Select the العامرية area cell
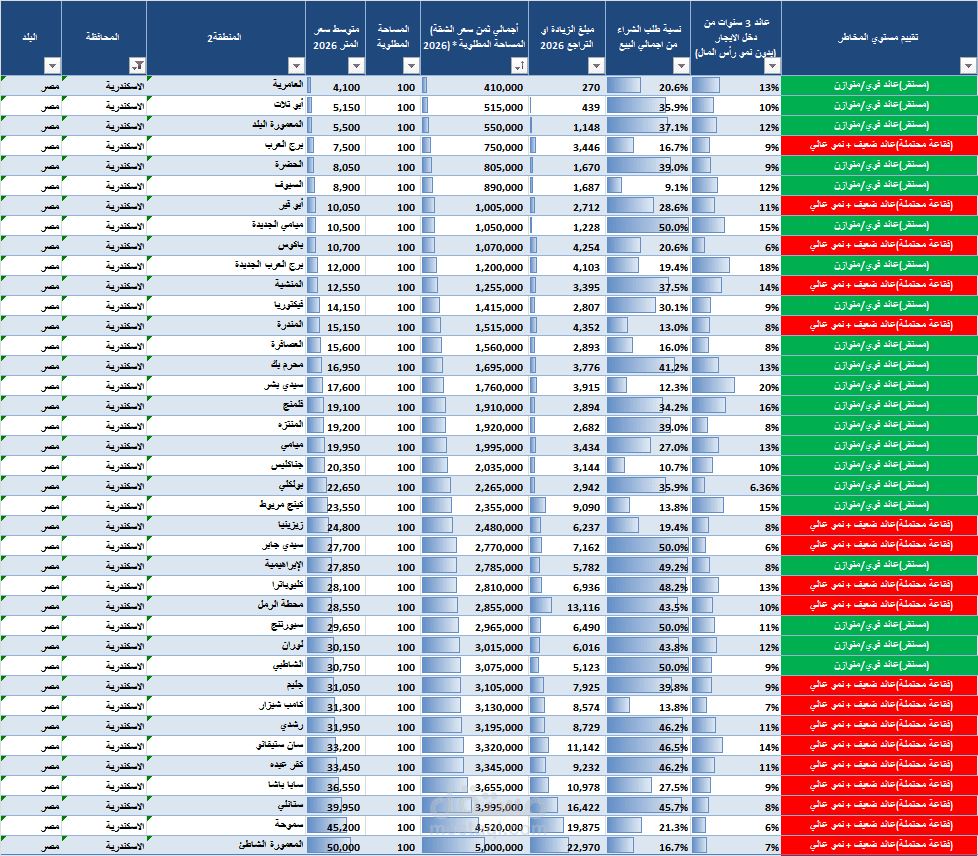The height and width of the screenshot is (856, 978). 226,86
